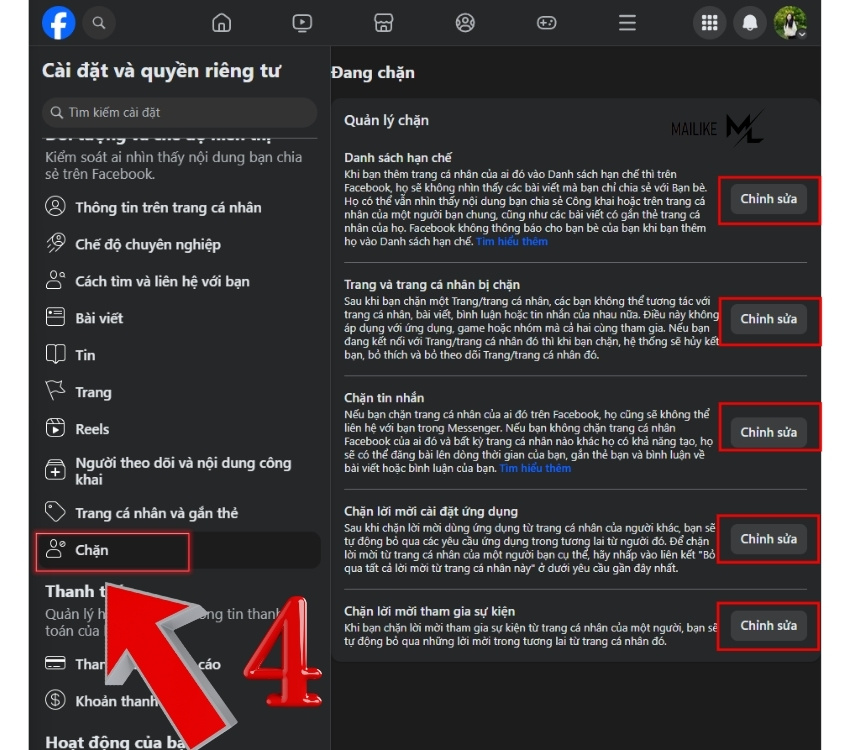This screenshot has height=750, width=850.
Task: Click the Tin book icon
Action: click(x=55, y=354)
